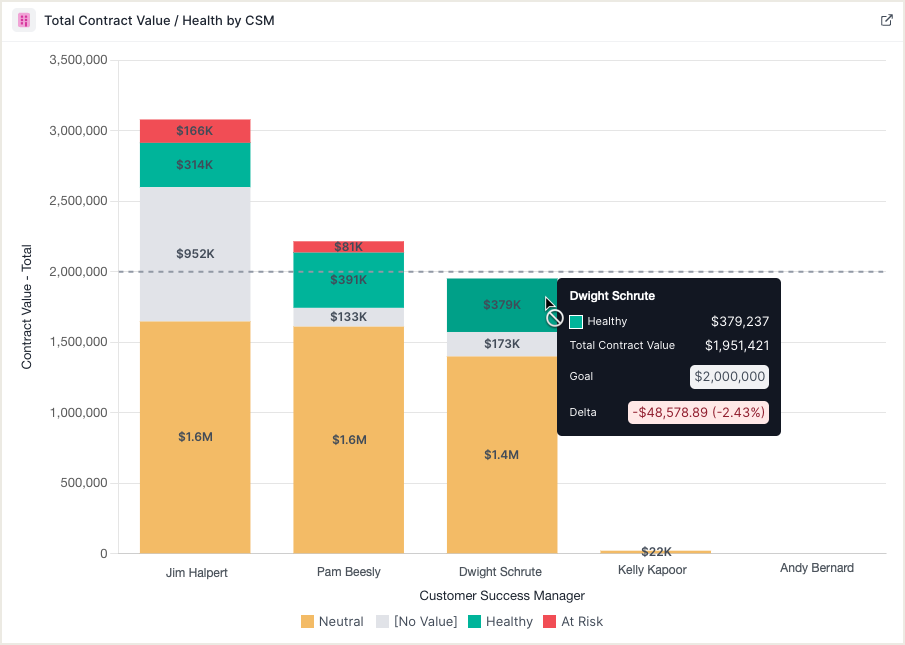The image size is (905, 645).
Task: Click the red At Risk legend swatch
Action: pyautogui.click(x=549, y=622)
